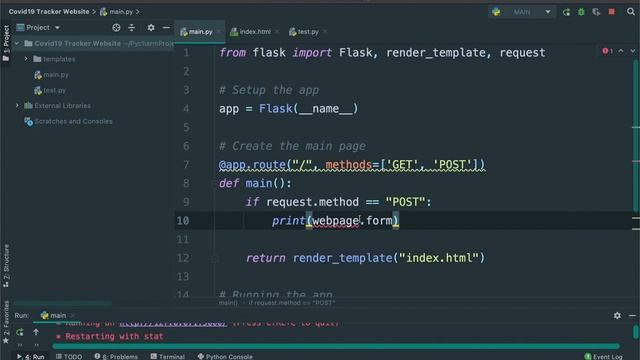The height and width of the screenshot is (360, 640).
Task: Rerun main from the Run panel
Action: tap(20, 332)
